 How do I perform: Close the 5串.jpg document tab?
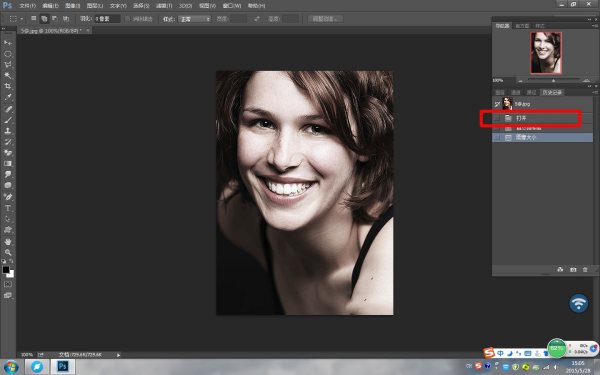pyautogui.click(x=88, y=30)
